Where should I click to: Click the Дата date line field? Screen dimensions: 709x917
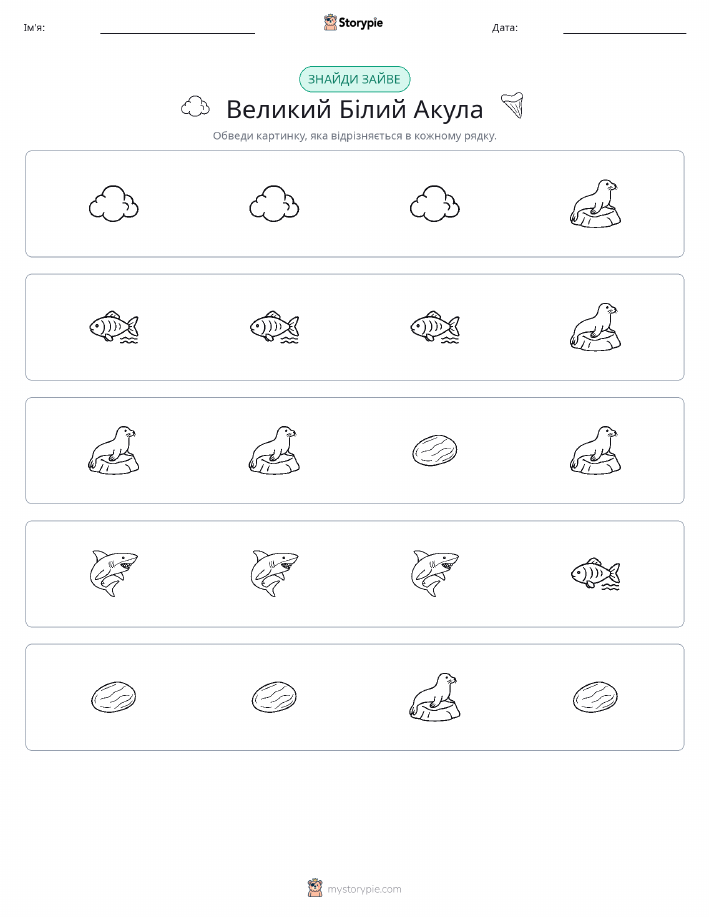point(624,28)
